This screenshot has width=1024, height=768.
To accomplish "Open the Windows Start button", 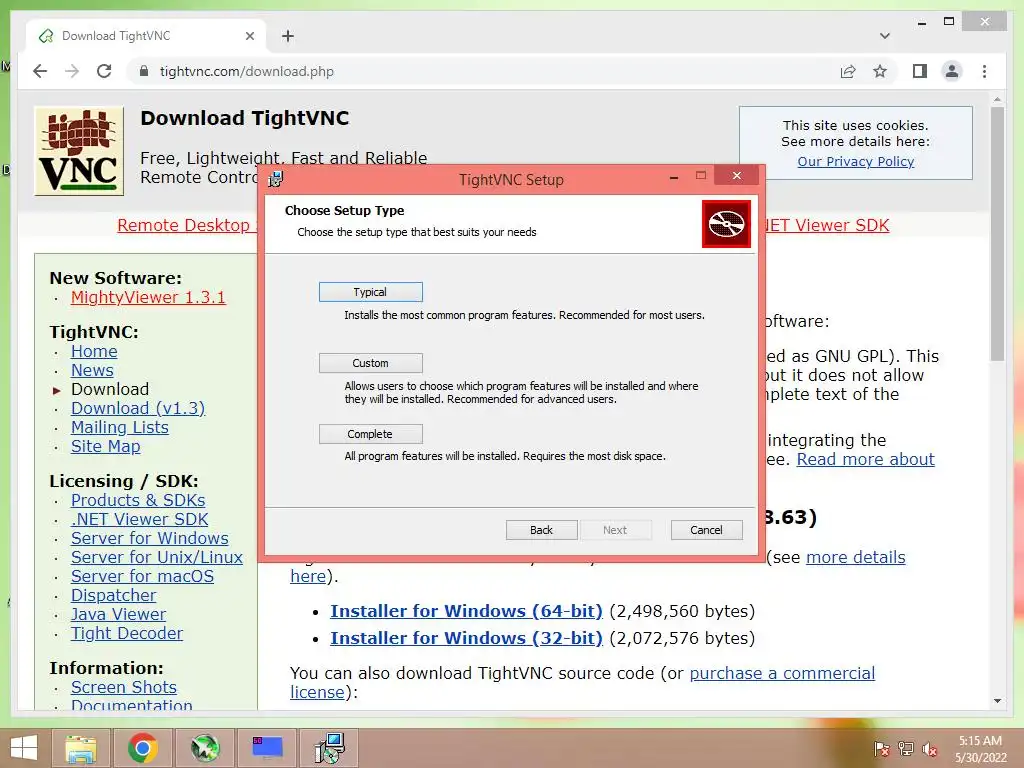I will [x=24, y=748].
